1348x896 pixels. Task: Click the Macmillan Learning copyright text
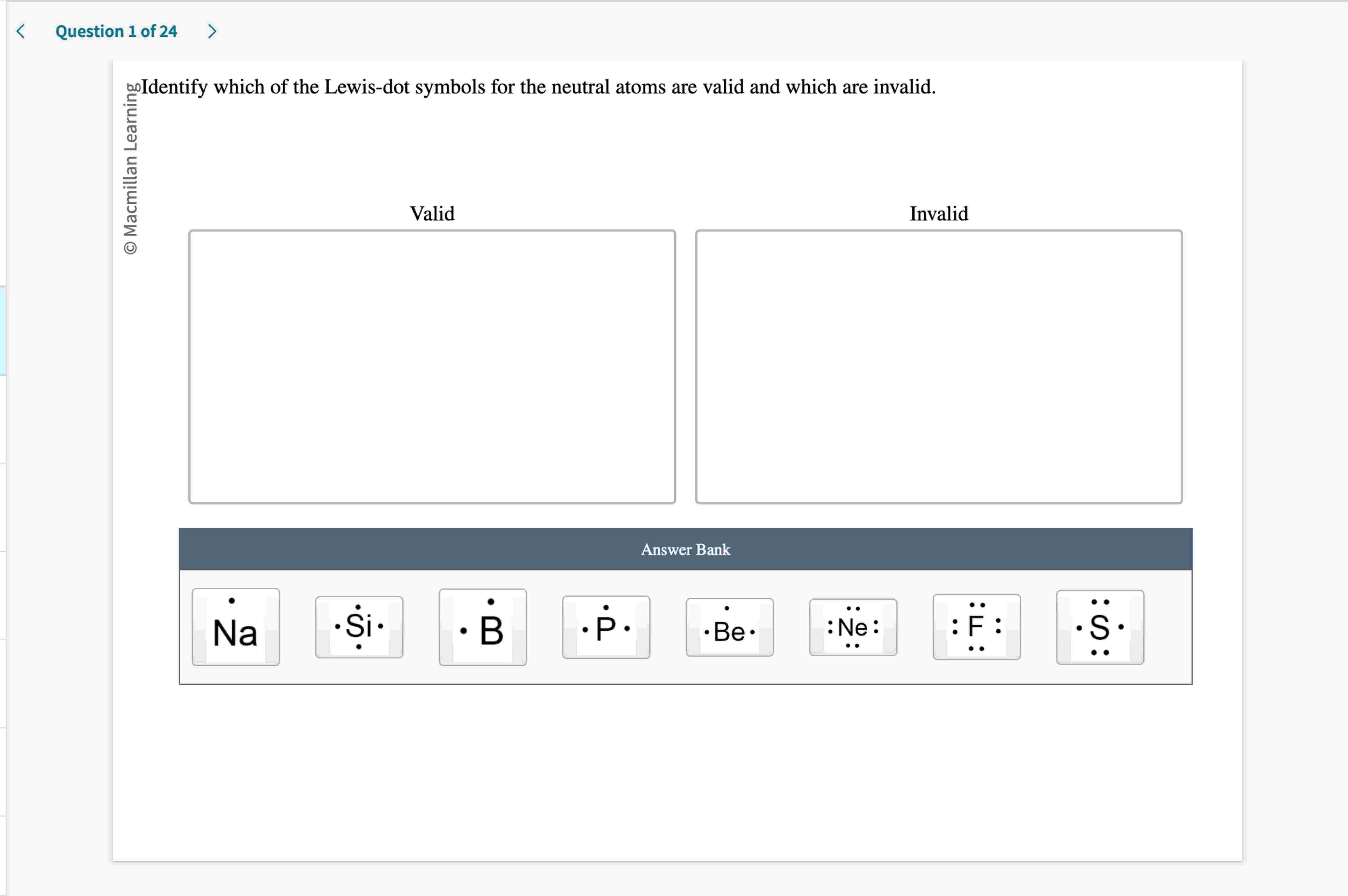[x=133, y=166]
